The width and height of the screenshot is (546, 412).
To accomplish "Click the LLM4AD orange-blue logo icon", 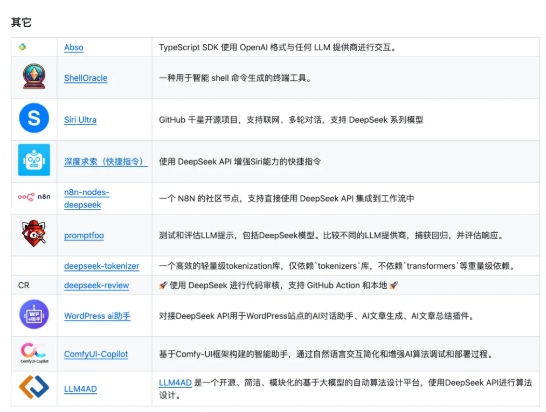I will pos(34,387).
